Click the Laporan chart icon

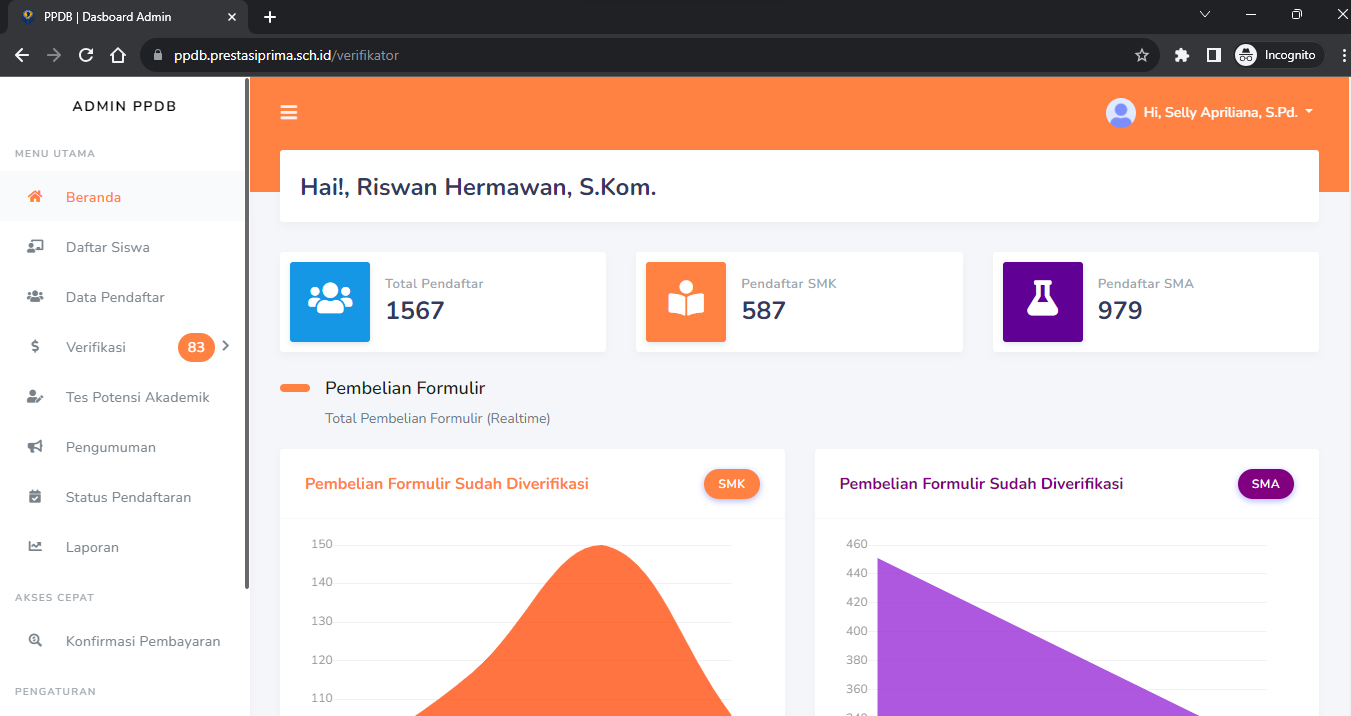click(x=35, y=547)
